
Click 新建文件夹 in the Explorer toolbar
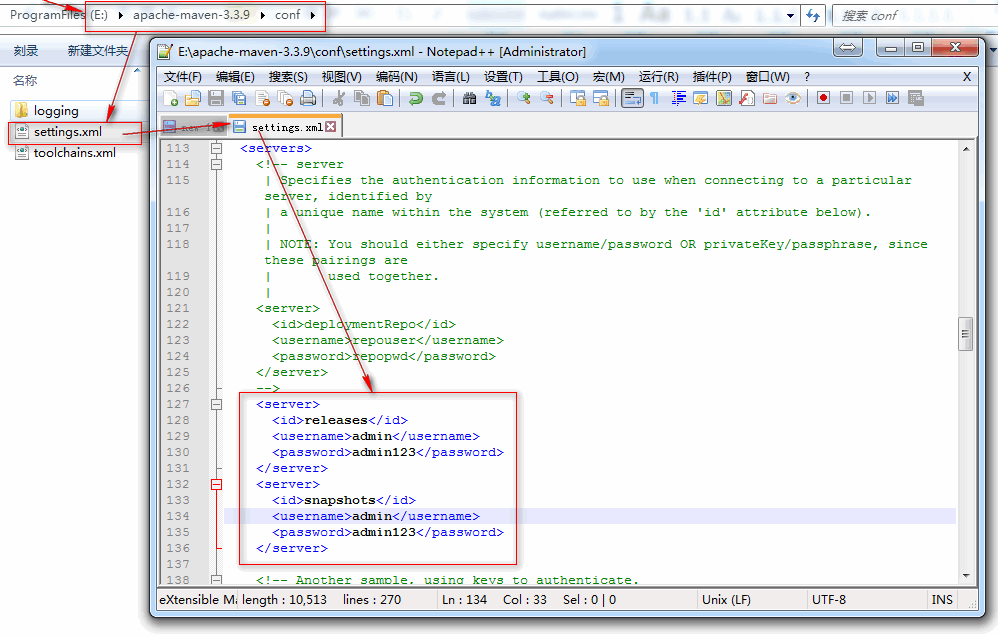point(97,51)
